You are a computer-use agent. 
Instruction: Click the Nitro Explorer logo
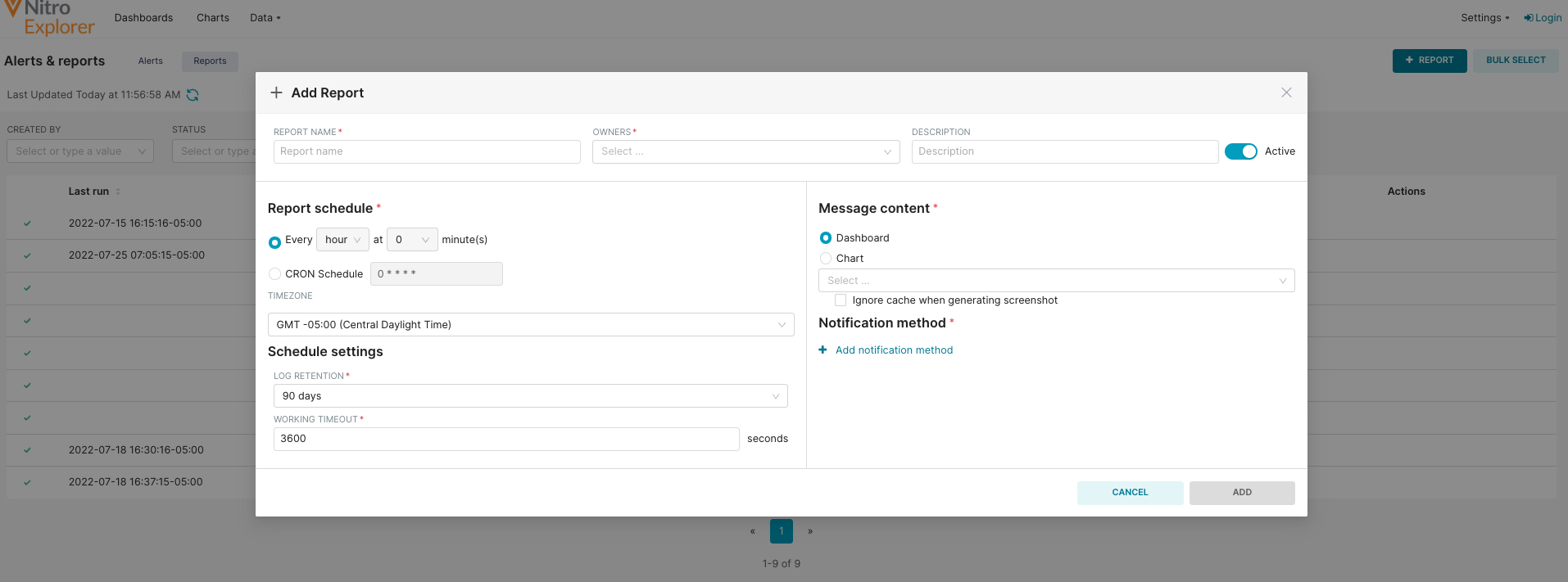coord(51,18)
